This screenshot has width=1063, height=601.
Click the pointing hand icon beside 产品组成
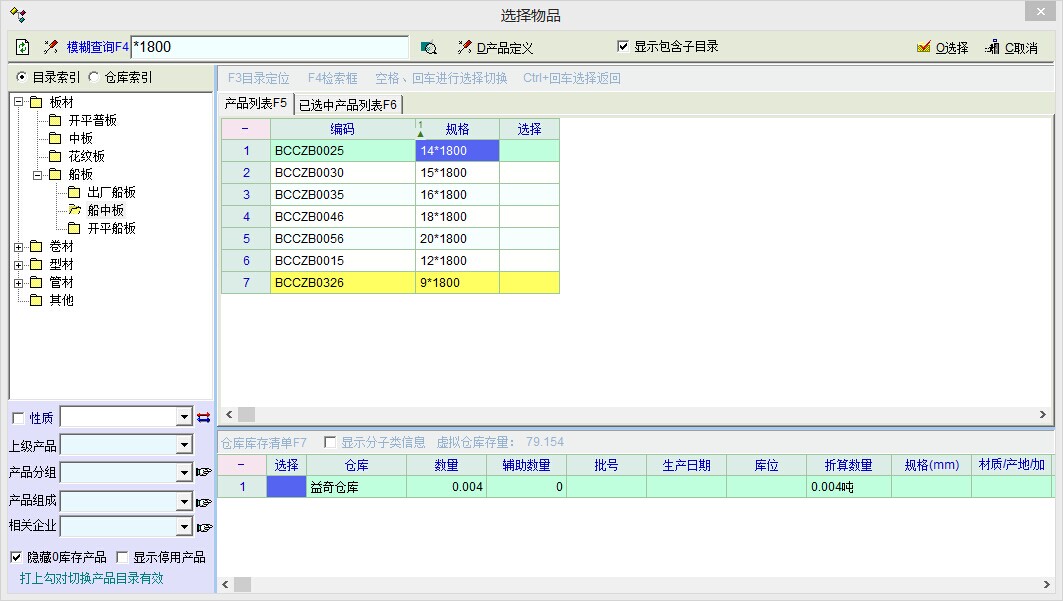[204, 501]
